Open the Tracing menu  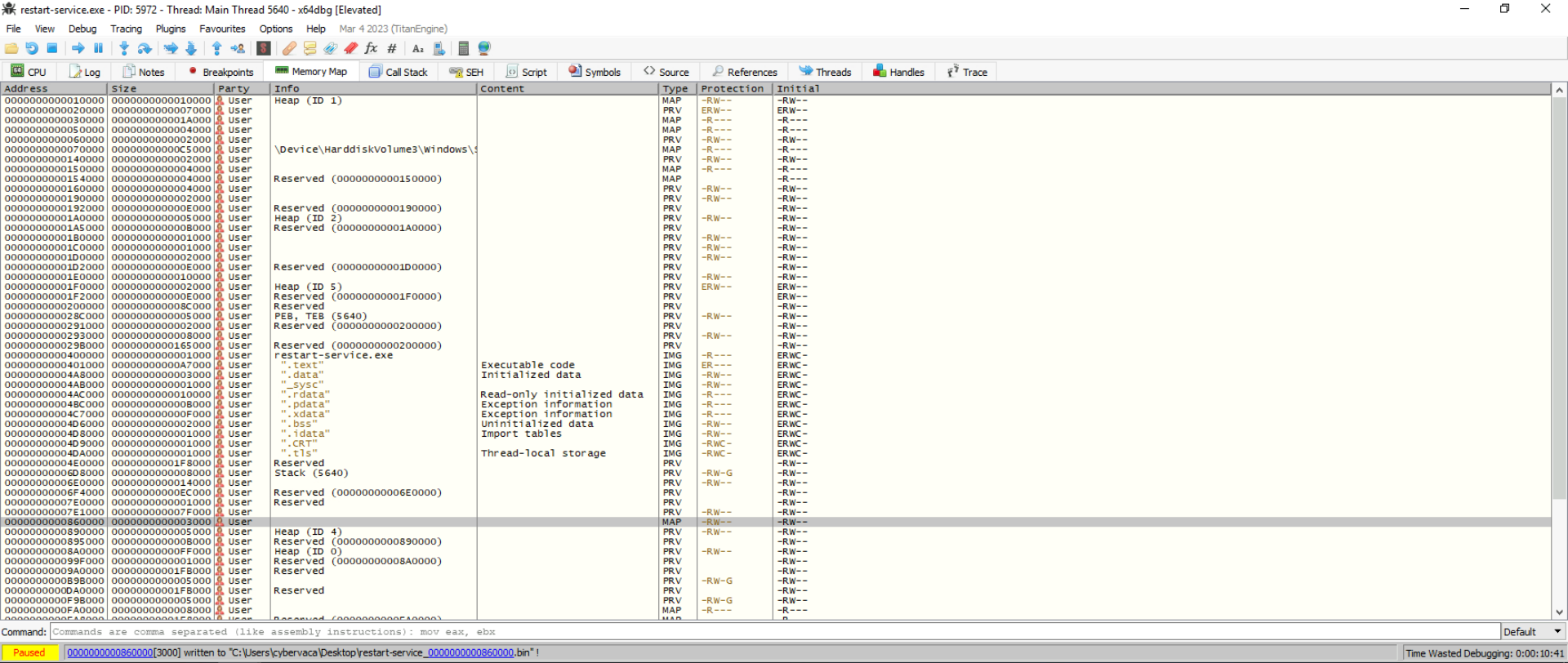(126, 29)
